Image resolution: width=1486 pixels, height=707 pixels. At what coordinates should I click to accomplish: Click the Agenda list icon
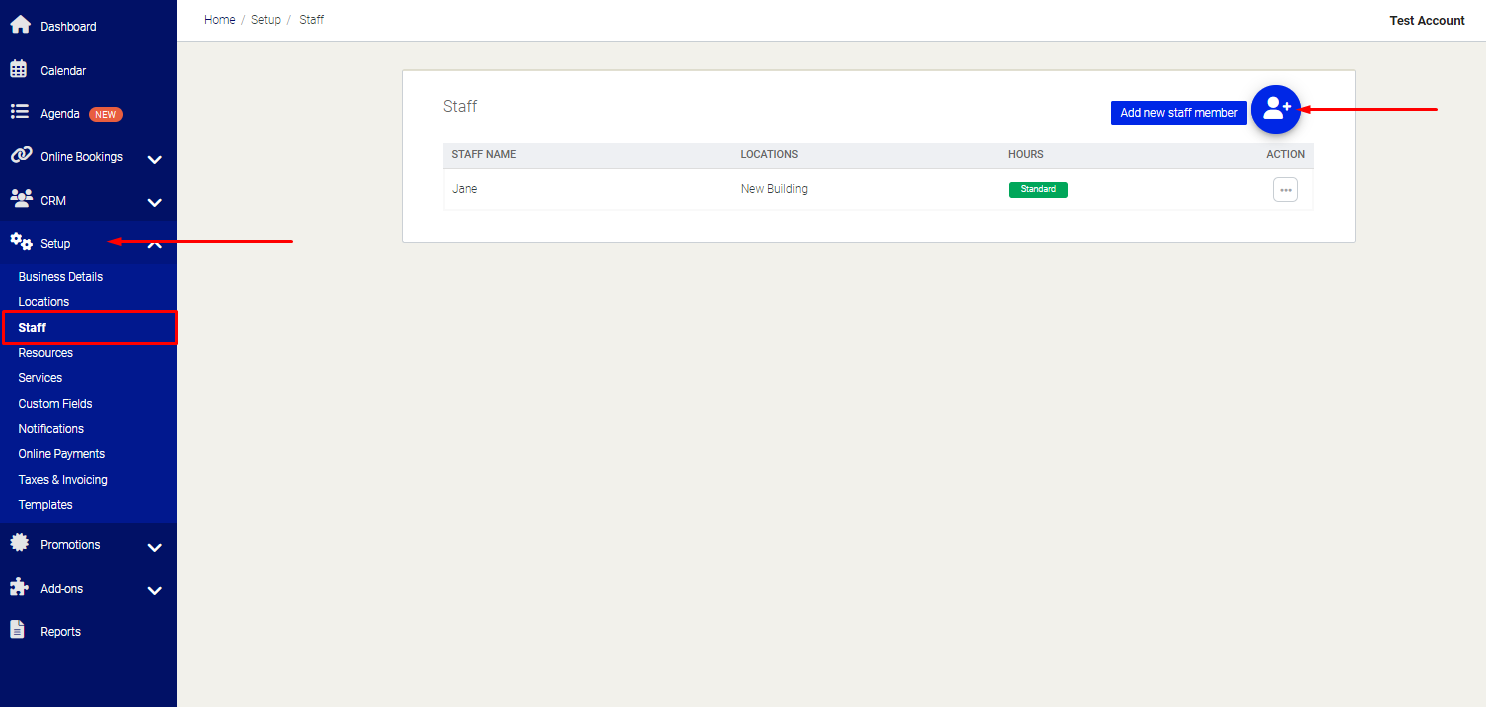(x=19, y=113)
